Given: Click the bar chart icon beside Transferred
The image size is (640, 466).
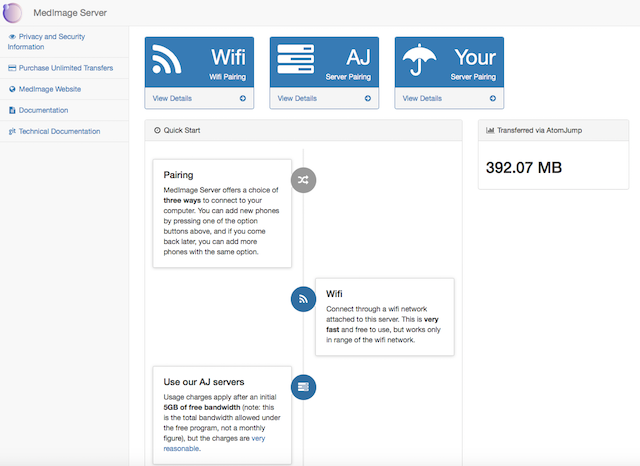Looking at the screenshot, I should click(x=490, y=130).
